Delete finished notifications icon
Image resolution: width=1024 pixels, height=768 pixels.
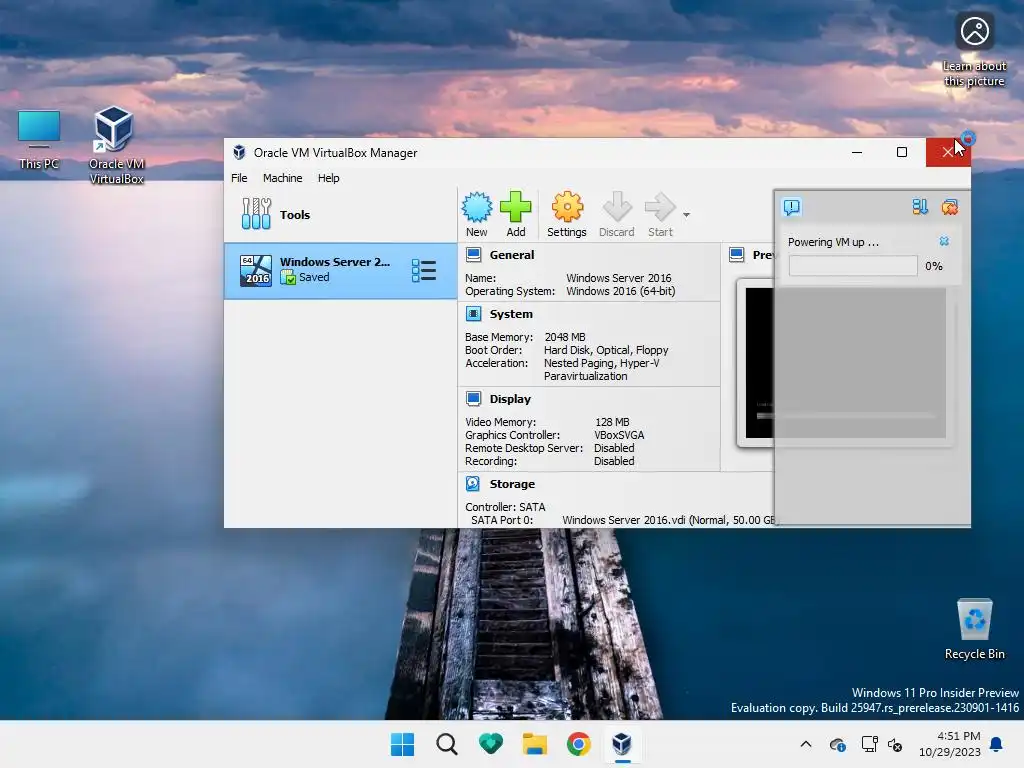950,208
